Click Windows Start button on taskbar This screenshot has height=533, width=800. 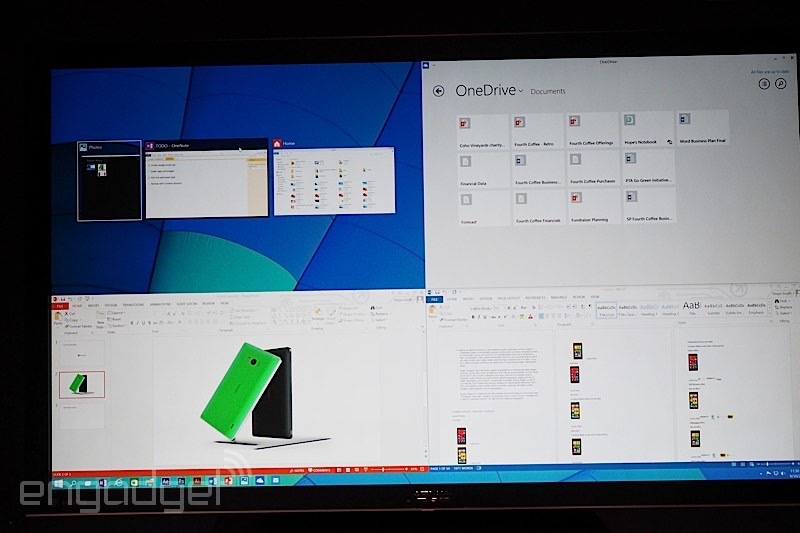point(59,483)
